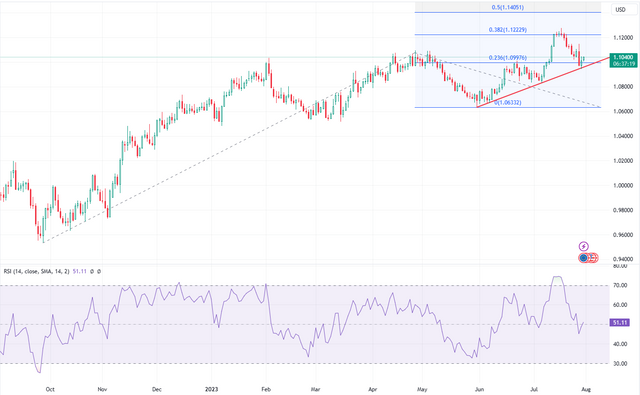This screenshot has width=640, height=395.
Task: Click the 1.12000 price axis label
Action: click(623, 38)
